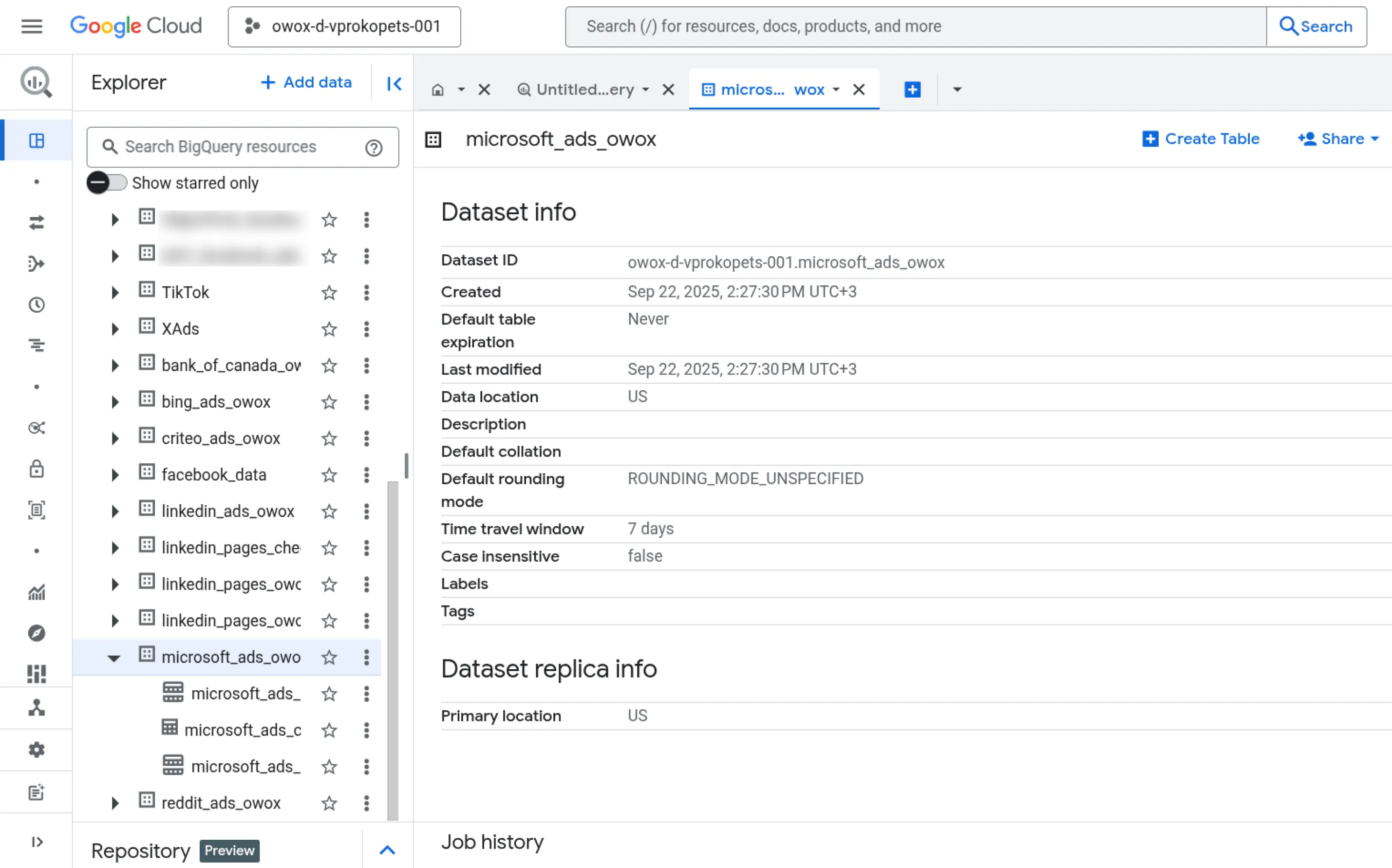
Task: Star the TikTok dataset
Action: 329,293
